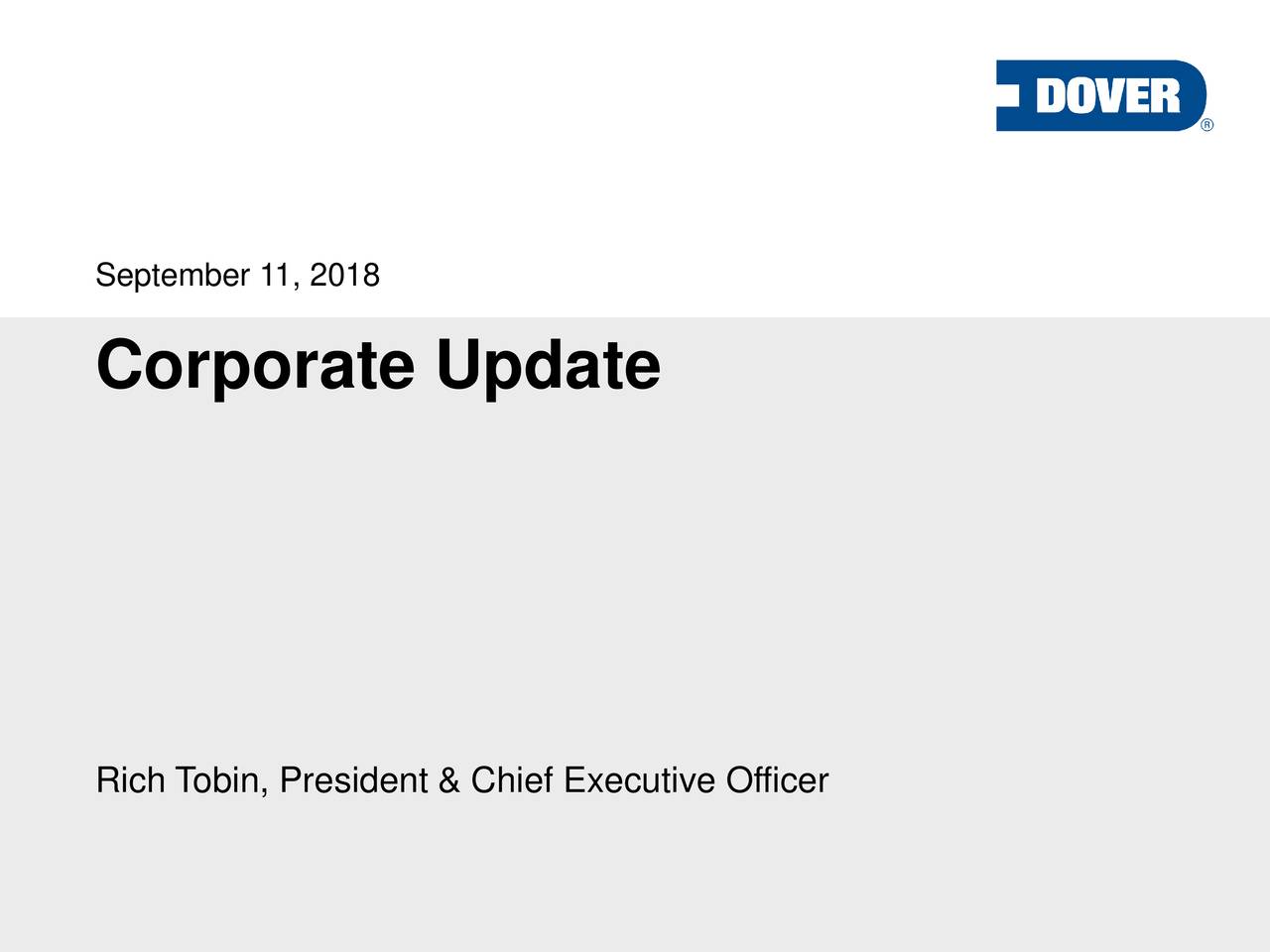Click the year 2018 in date

pos(344,274)
